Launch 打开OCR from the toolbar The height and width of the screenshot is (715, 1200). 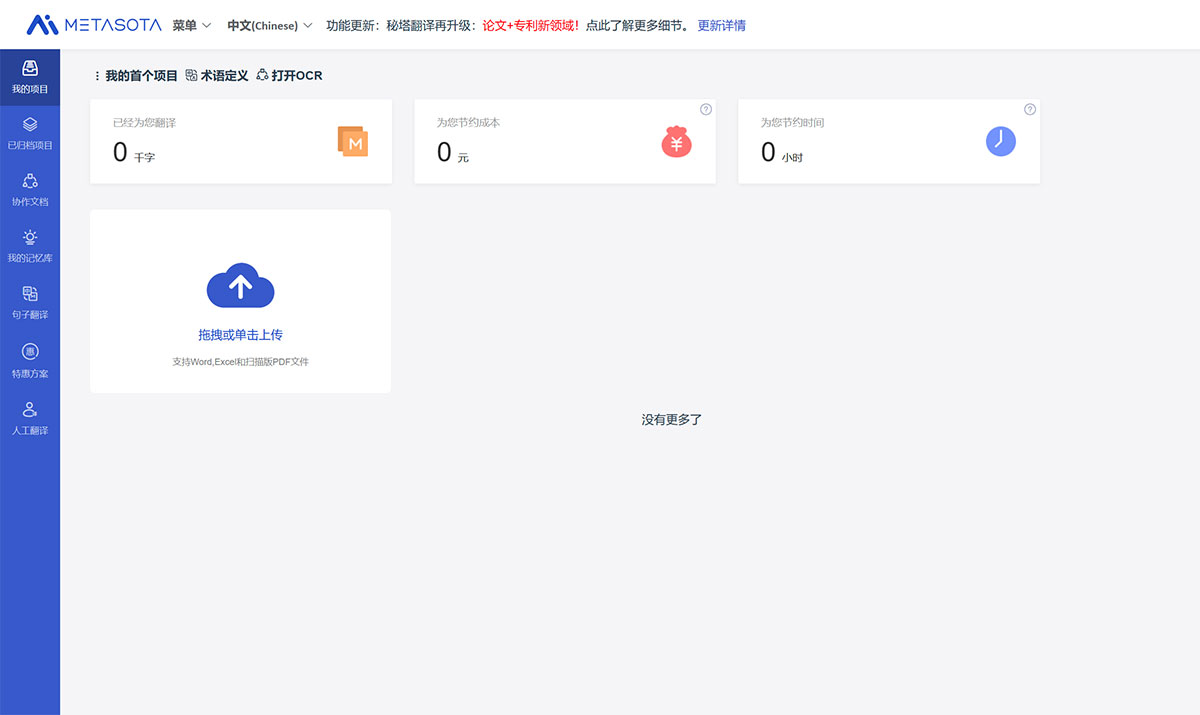coord(289,74)
